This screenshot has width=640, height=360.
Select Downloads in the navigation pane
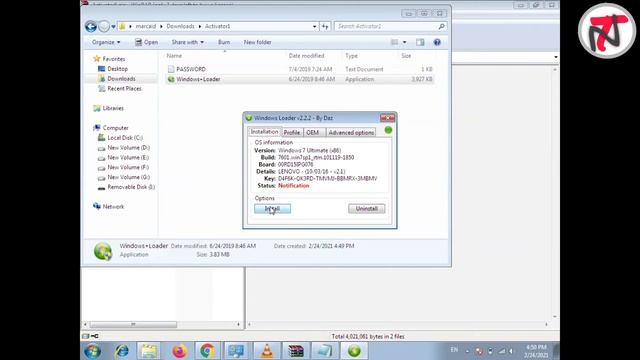[121, 78]
